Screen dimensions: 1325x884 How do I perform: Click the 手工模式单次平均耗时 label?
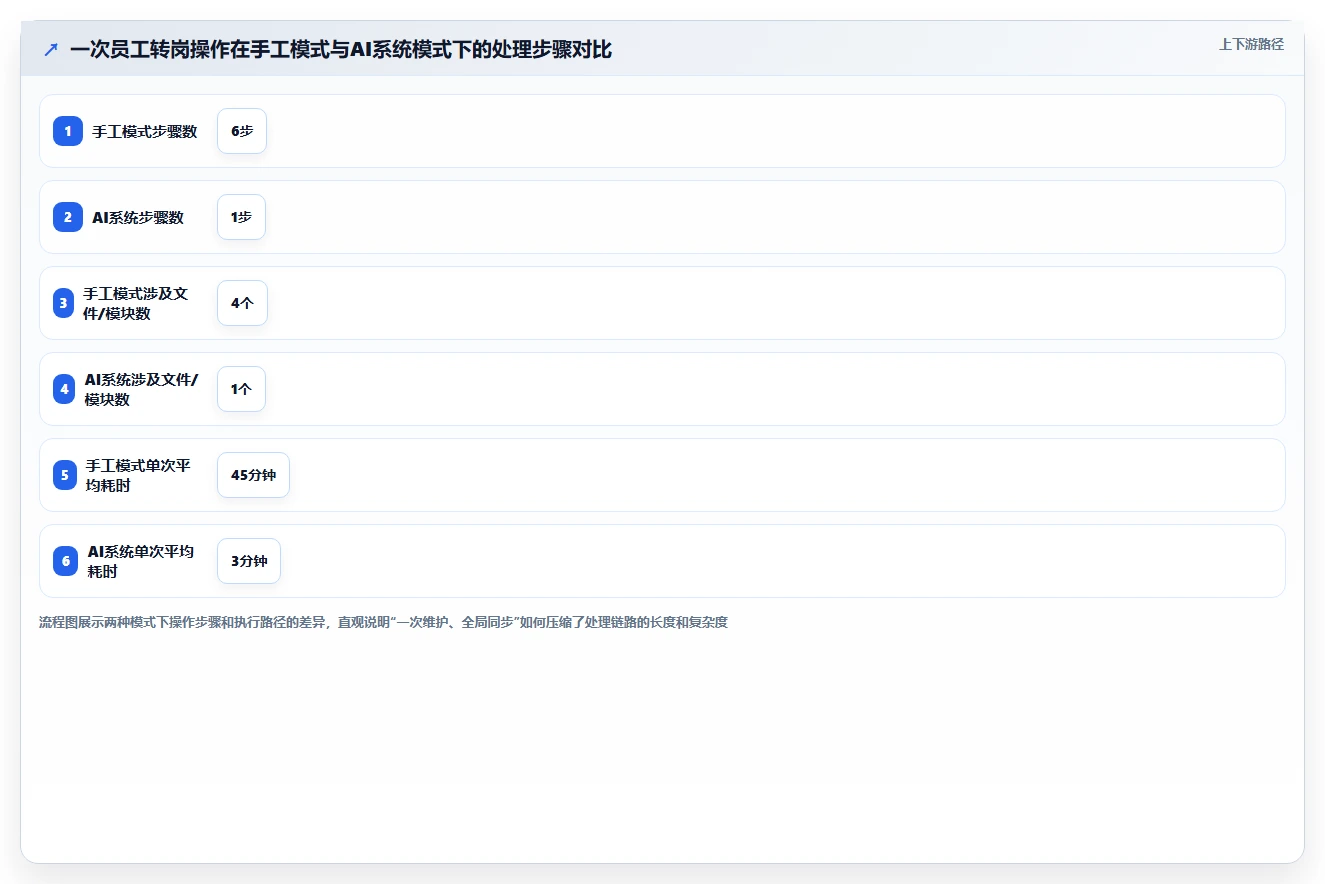point(138,475)
